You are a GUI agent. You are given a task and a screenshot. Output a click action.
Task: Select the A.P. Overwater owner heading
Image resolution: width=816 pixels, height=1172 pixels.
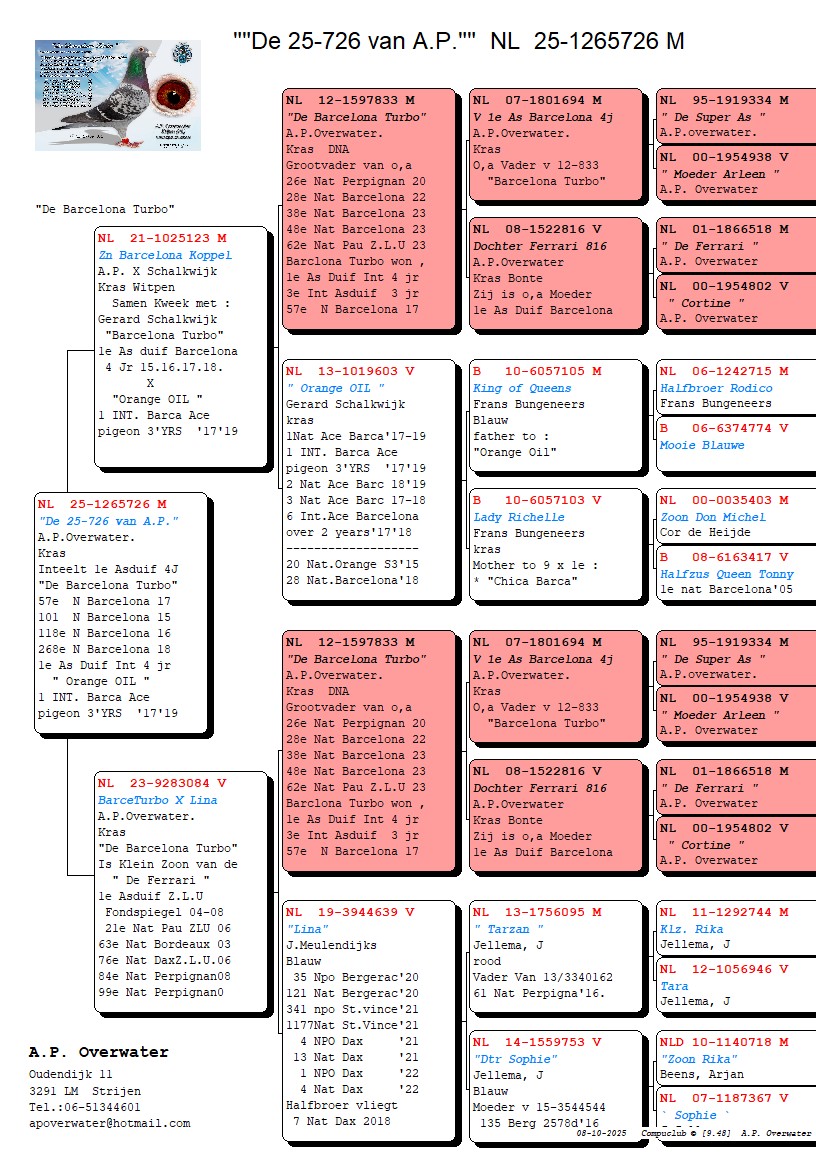(98, 1052)
